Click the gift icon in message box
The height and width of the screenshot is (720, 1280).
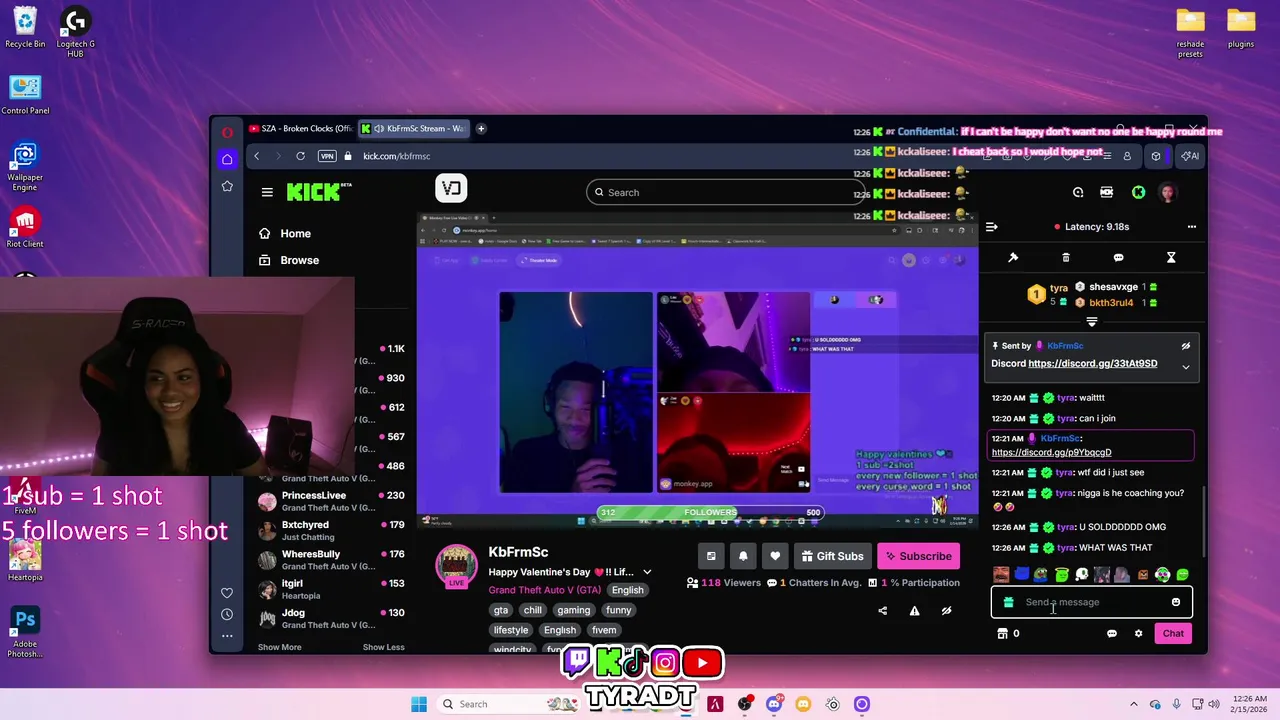[1008, 602]
